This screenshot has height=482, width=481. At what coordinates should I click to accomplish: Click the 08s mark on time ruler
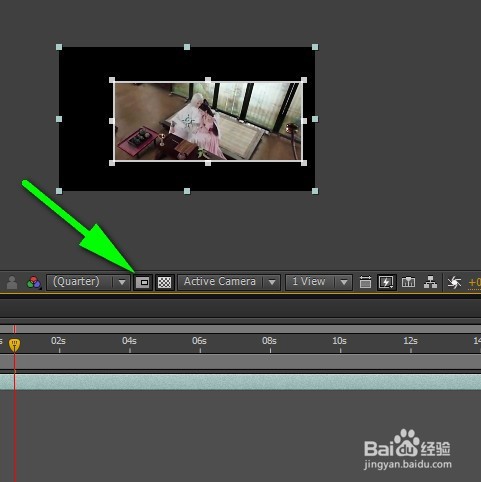tap(269, 341)
